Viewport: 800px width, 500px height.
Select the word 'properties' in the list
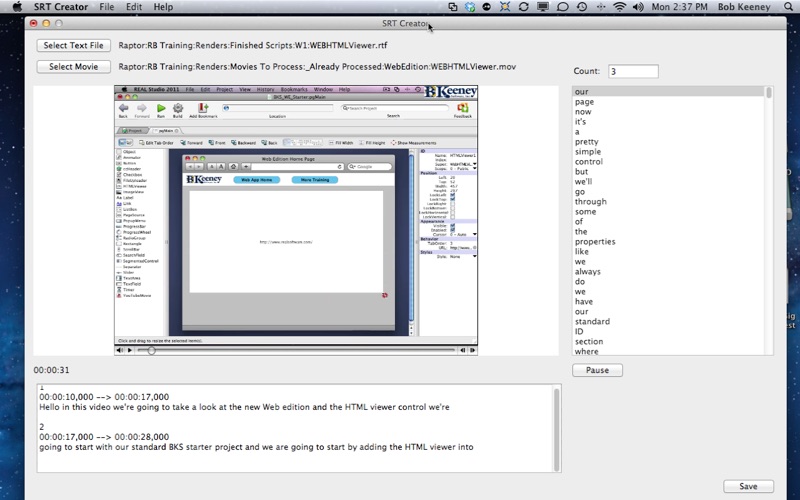[595, 242]
